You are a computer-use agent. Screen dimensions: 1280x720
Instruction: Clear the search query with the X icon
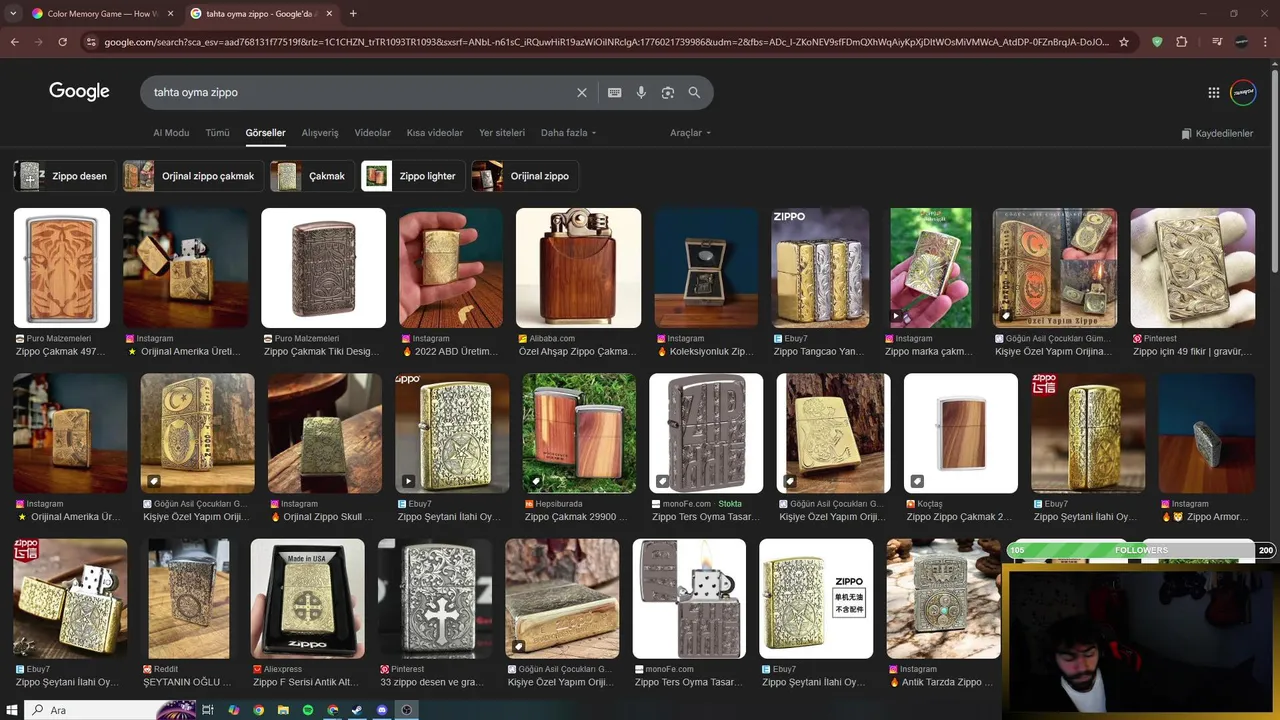pyautogui.click(x=582, y=92)
